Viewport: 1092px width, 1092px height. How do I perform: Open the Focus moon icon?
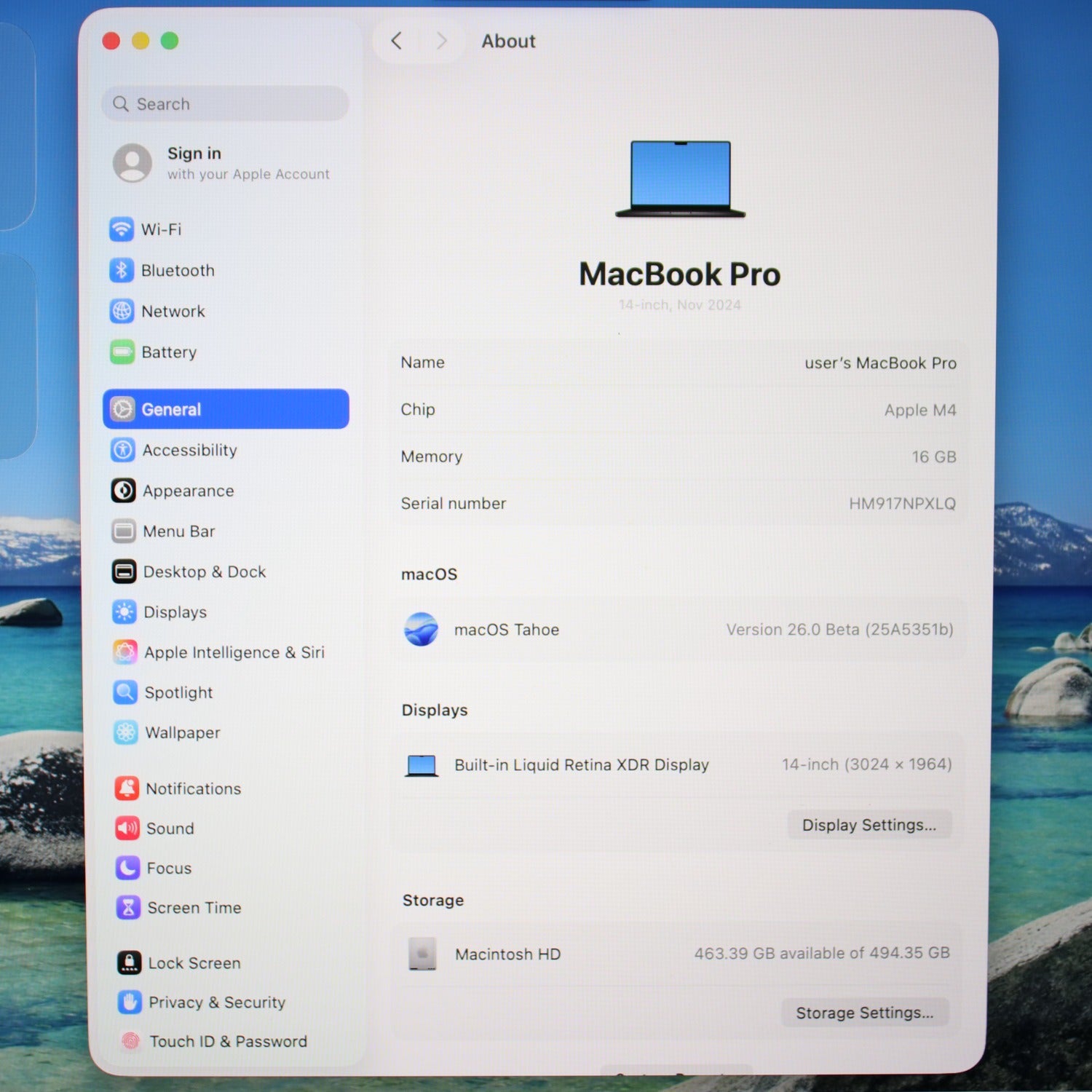coord(128,868)
